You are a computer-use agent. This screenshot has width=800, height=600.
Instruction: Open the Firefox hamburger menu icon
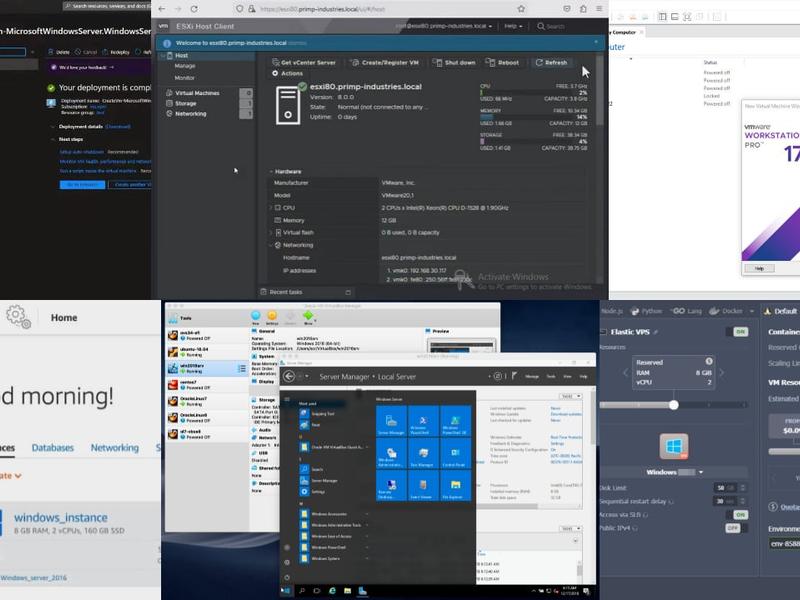599,9
